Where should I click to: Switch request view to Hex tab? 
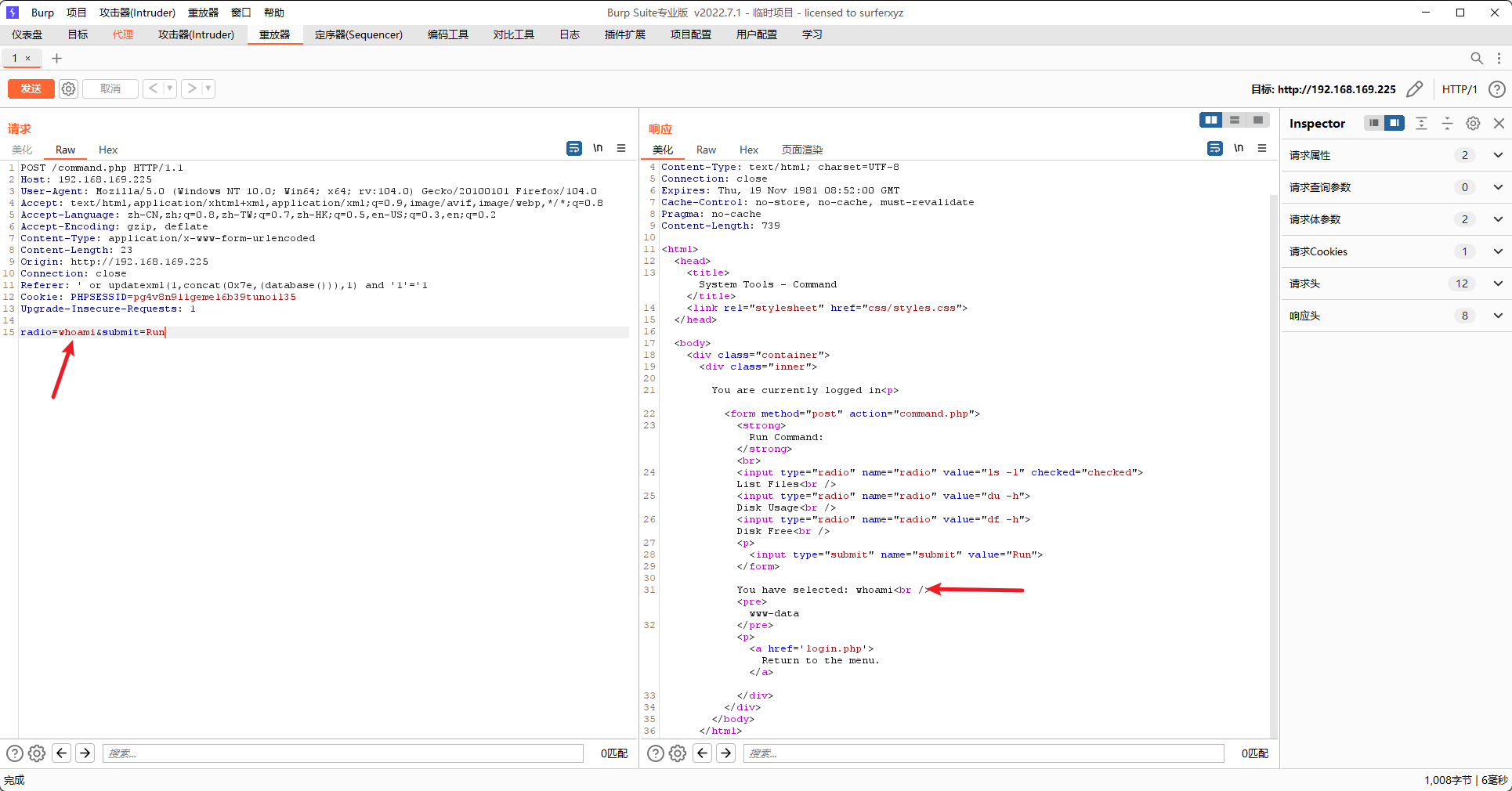coord(108,150)
